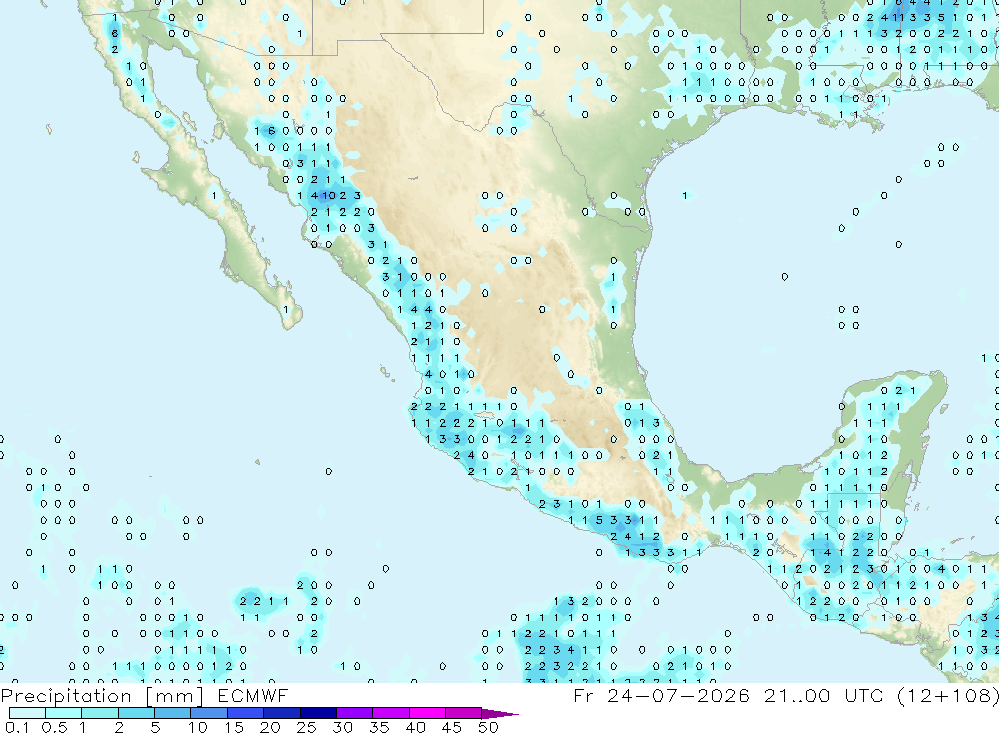Click the 40–45 mm magenta legend swatch
The image size is (1000, 733).
pos(427,713)
